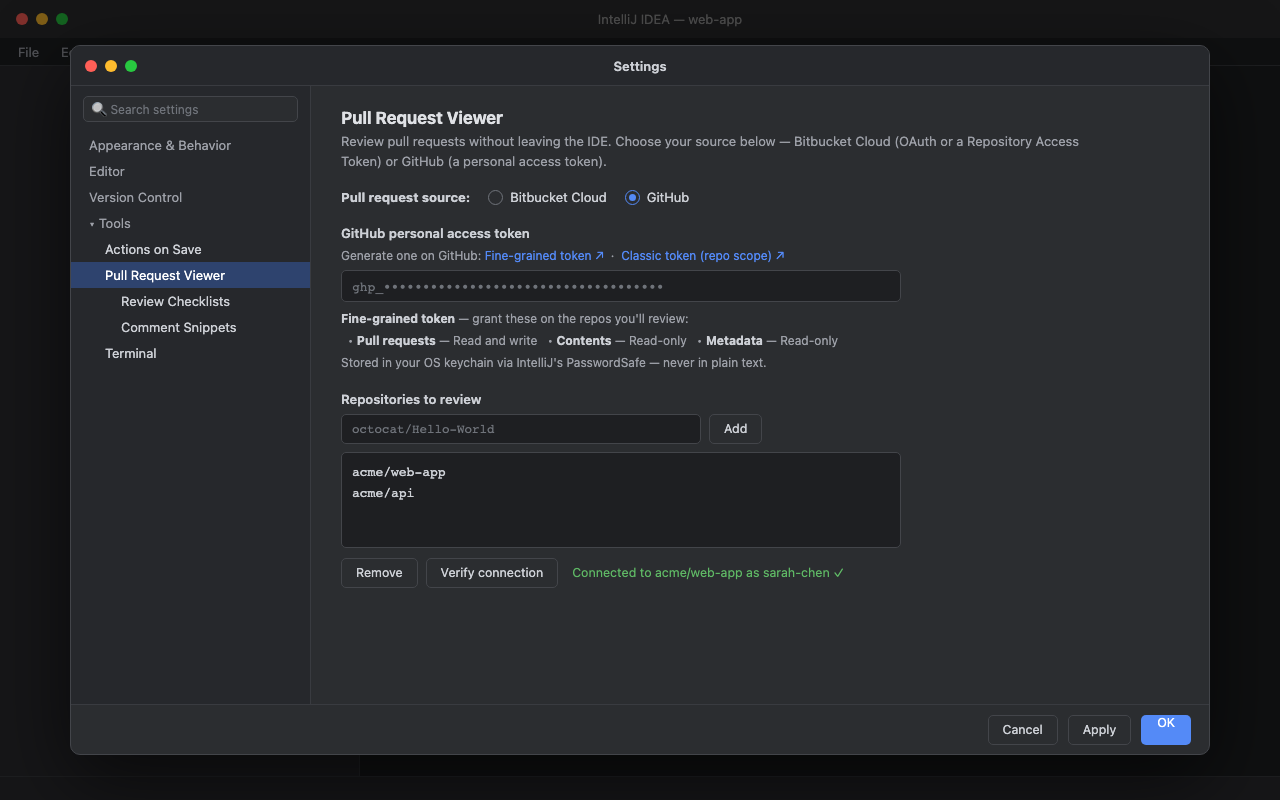Remove the selected repository
This screenshot has height=800, width=1280.
click(x=379, y=573)
